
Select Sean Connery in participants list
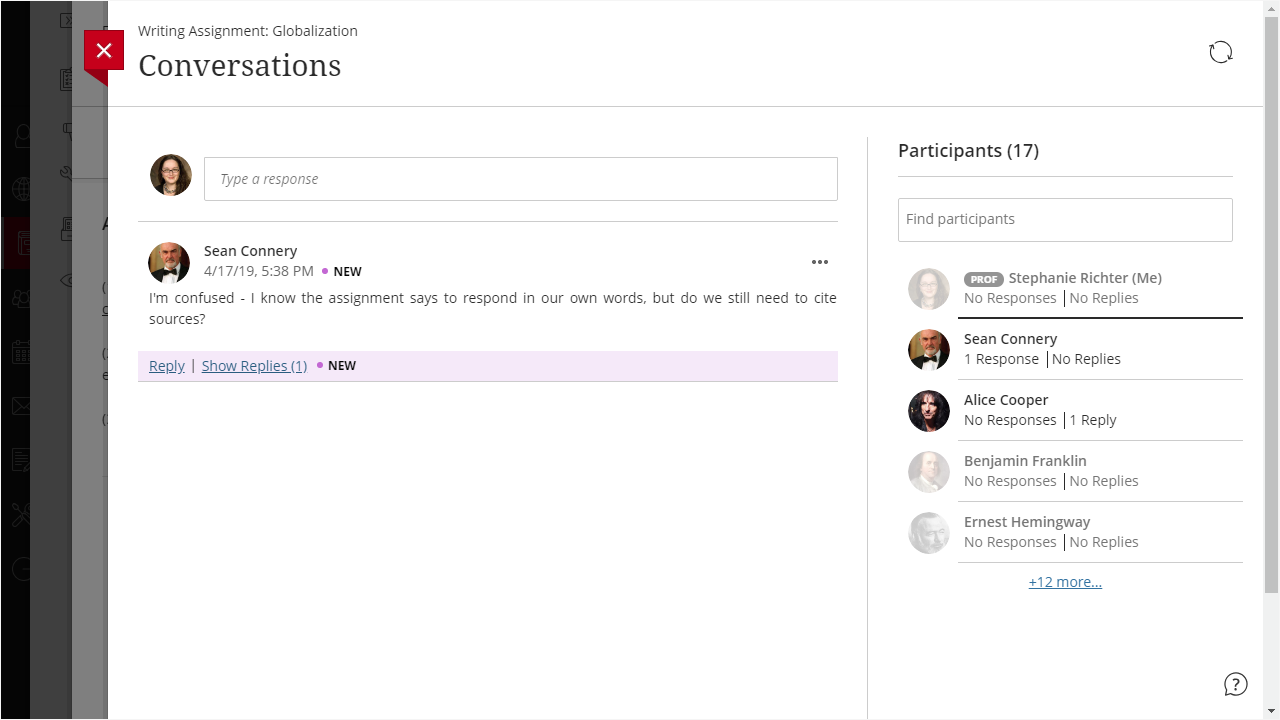pos(1010,339)
